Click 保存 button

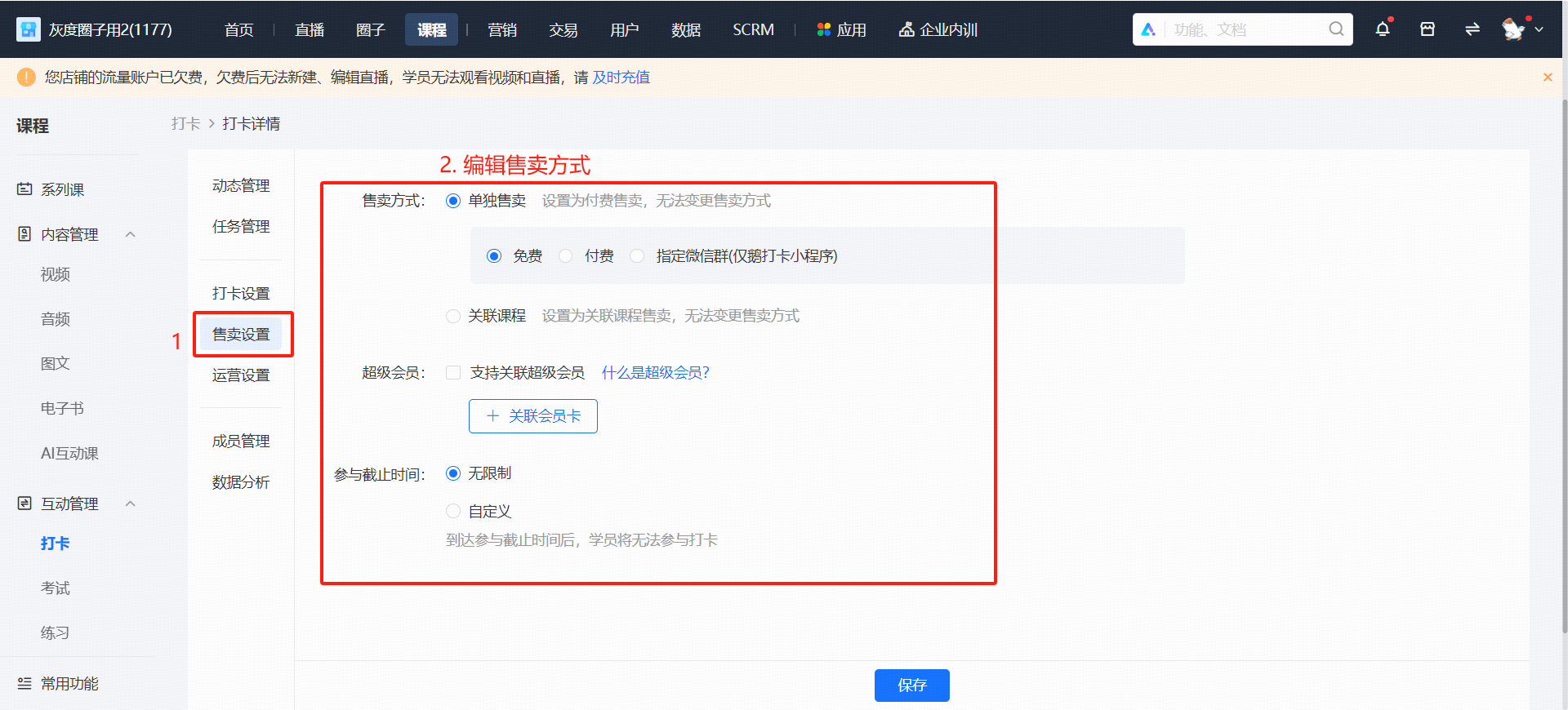(911, 686)
